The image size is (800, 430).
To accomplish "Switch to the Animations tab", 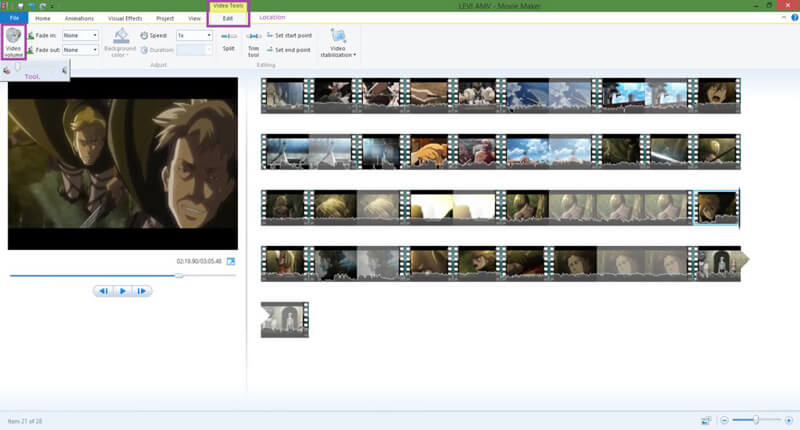I will coord(79,18).
